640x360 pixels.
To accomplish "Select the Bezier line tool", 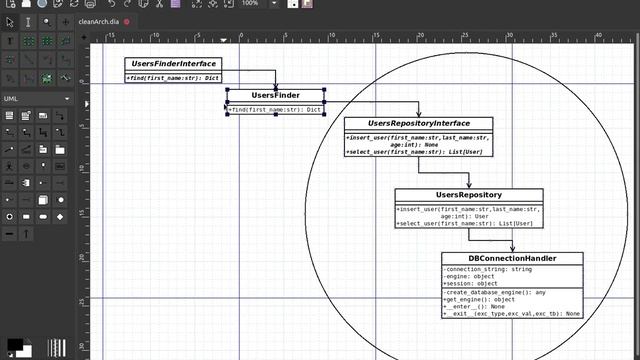I will [x=28, y=78].
